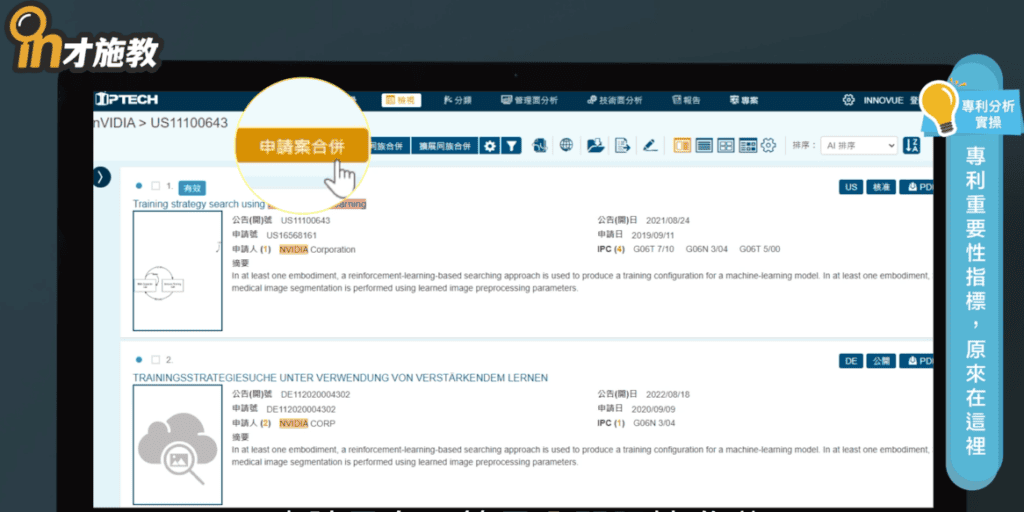Click the 申請案合併 button
1024x512 pixels.
[x=301, y=146]
